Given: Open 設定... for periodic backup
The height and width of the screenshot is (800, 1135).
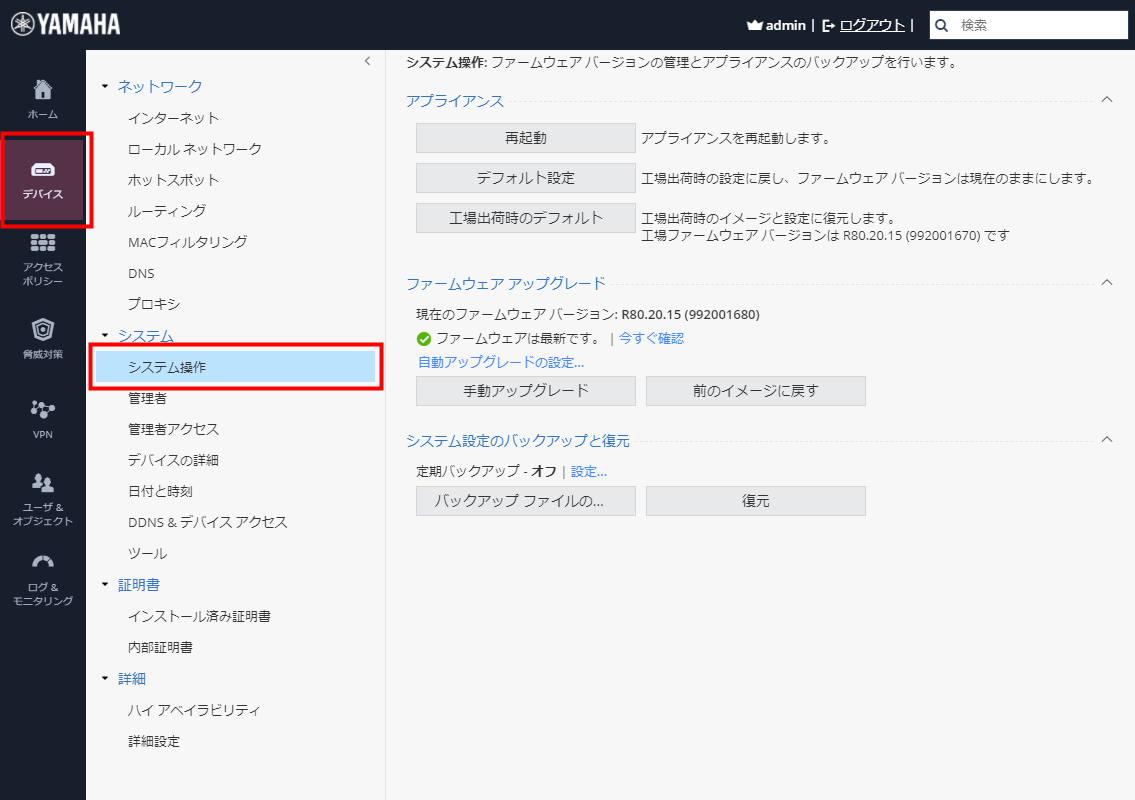Looking at the screenshot, I should click(x=589, y=471).
